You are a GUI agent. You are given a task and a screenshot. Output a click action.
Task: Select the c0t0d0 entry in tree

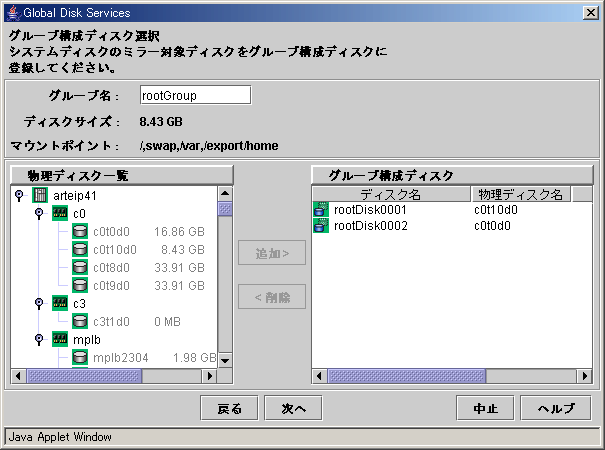[x=112, y=232]
